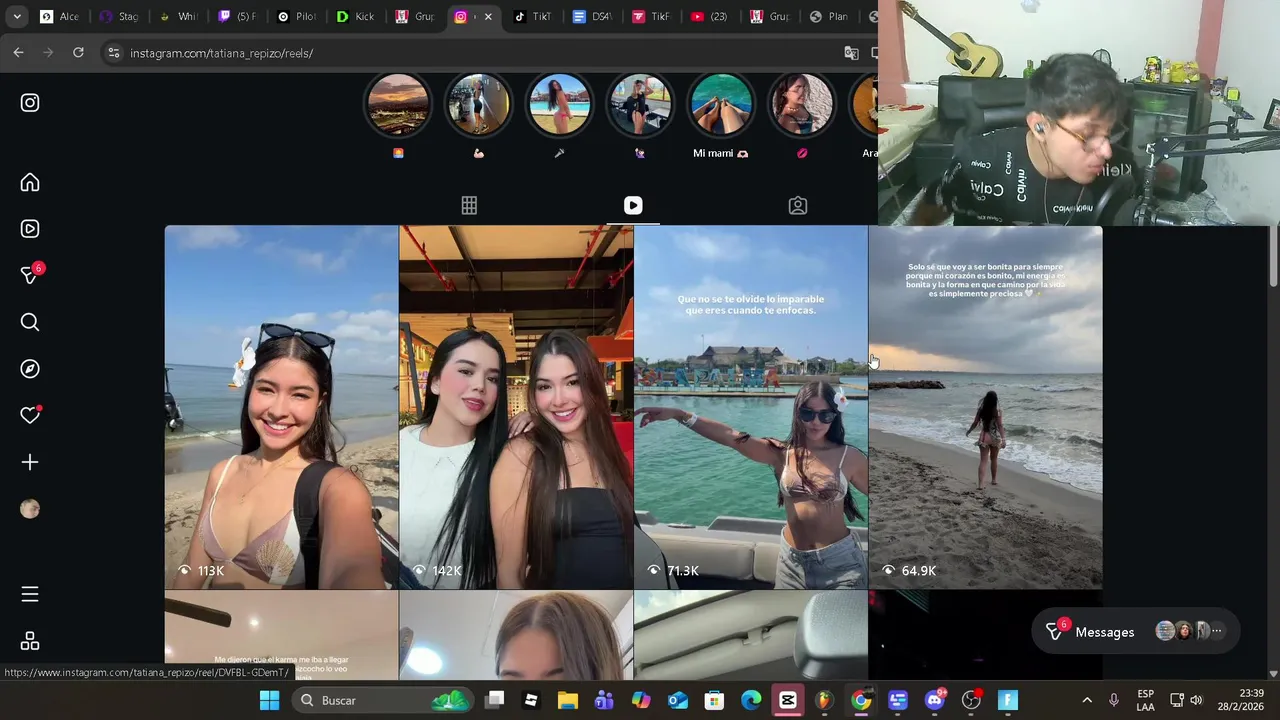Switch the ESP LAA input language

click(1146, 700)
